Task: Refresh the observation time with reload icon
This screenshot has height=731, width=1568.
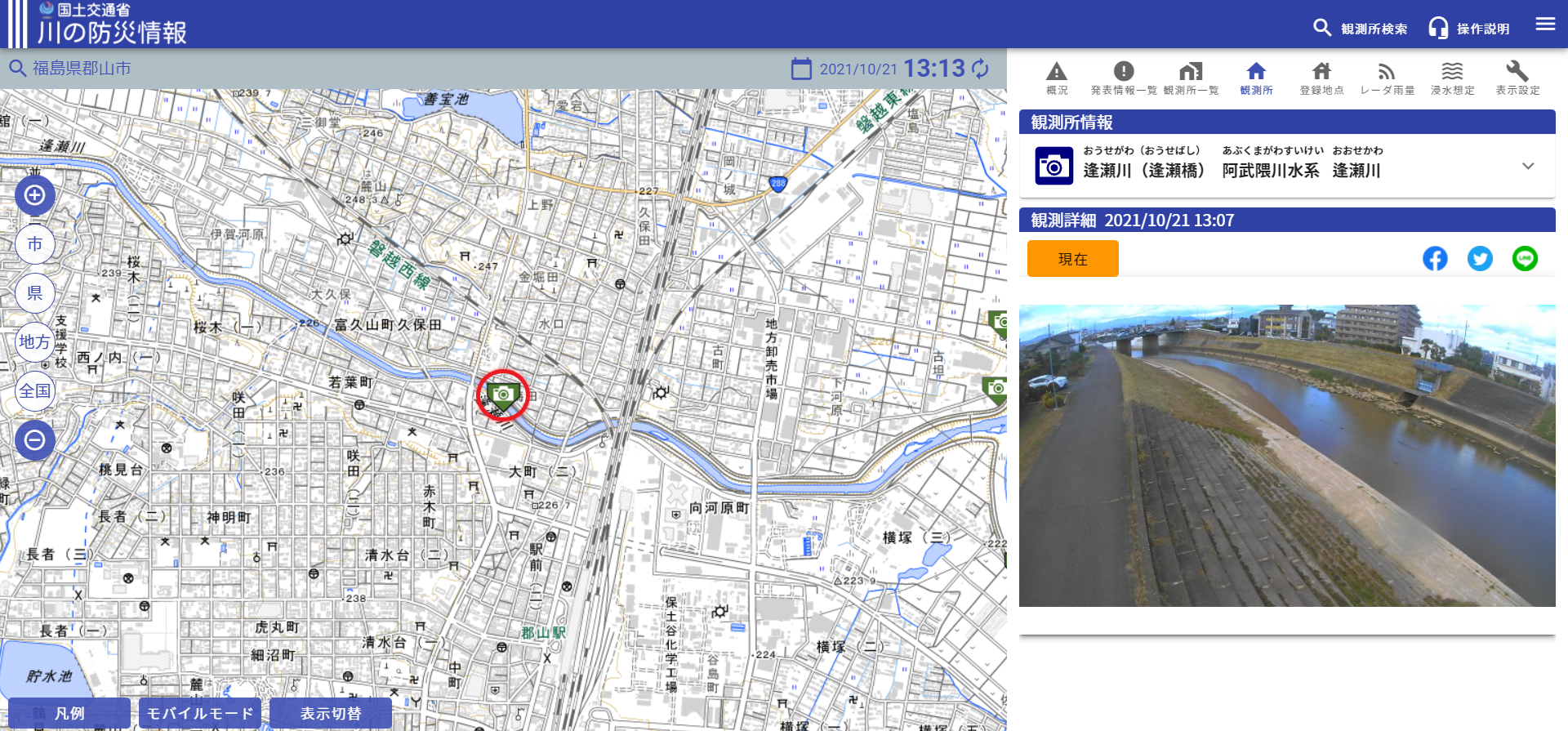Action: (981, 69)
